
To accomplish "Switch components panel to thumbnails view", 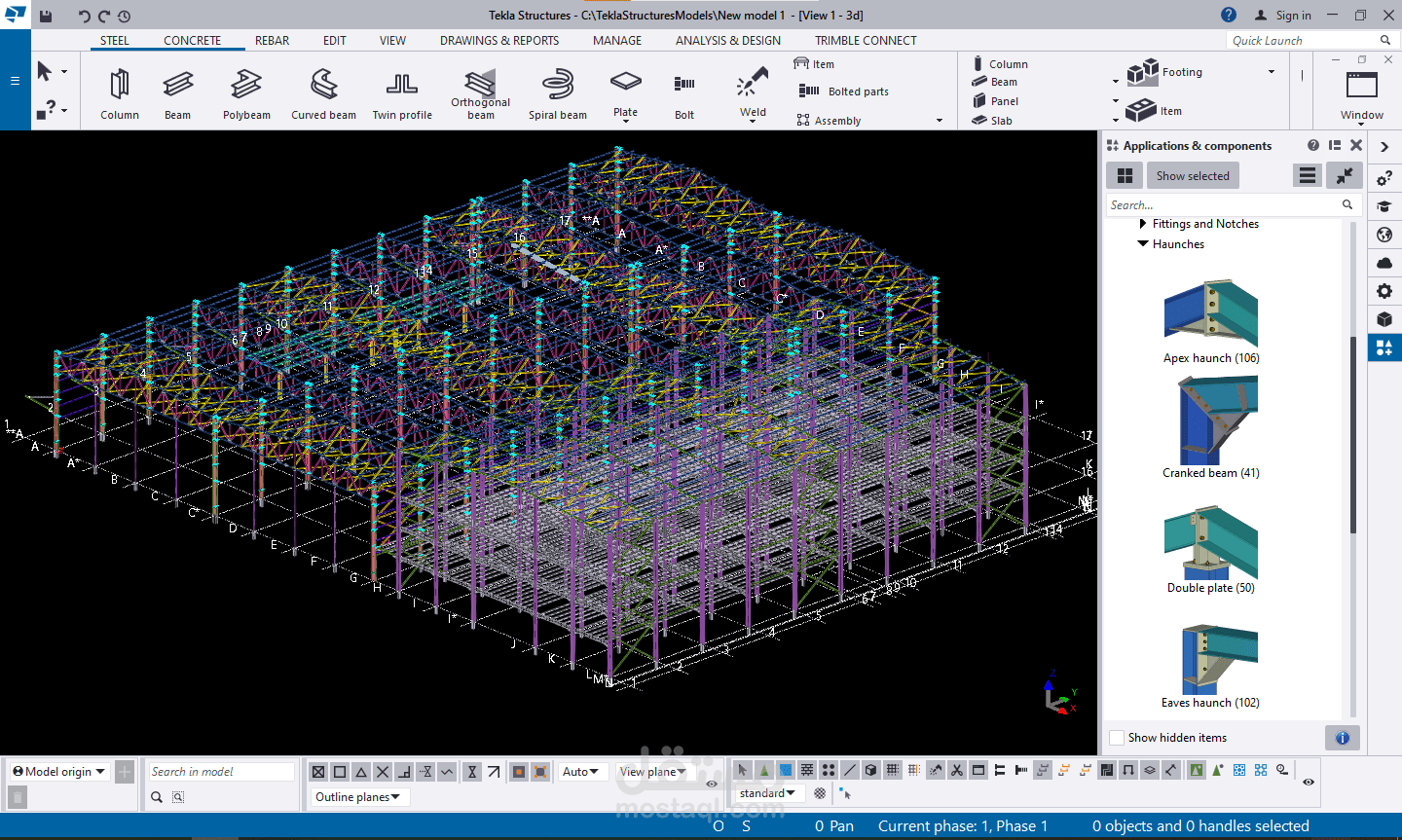I will pyautogui.click(x=1125, y=175).
